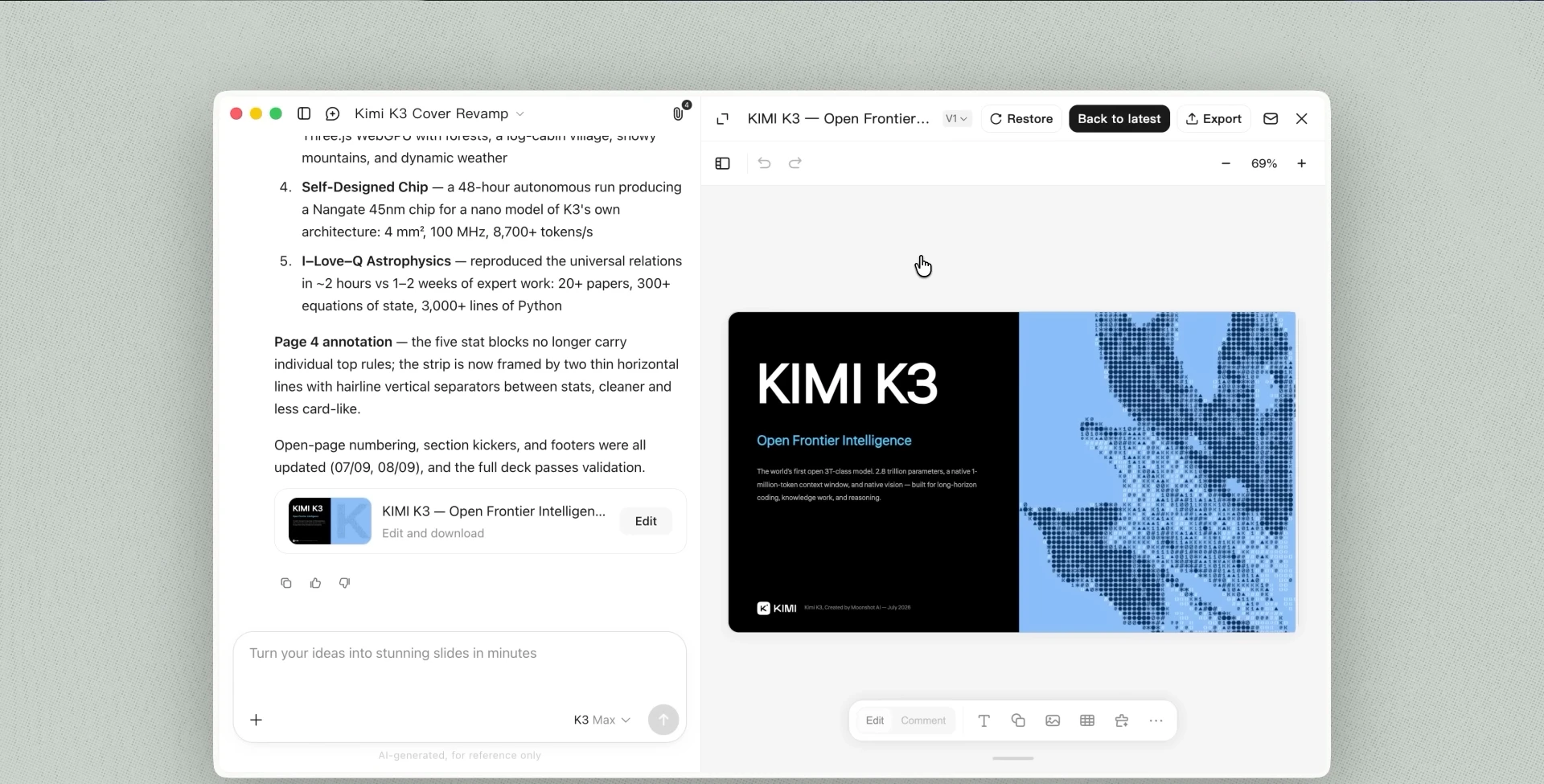1544x784 pixels.
Task: Toggle the left chat sidebar icon
Action: (304, 113)
